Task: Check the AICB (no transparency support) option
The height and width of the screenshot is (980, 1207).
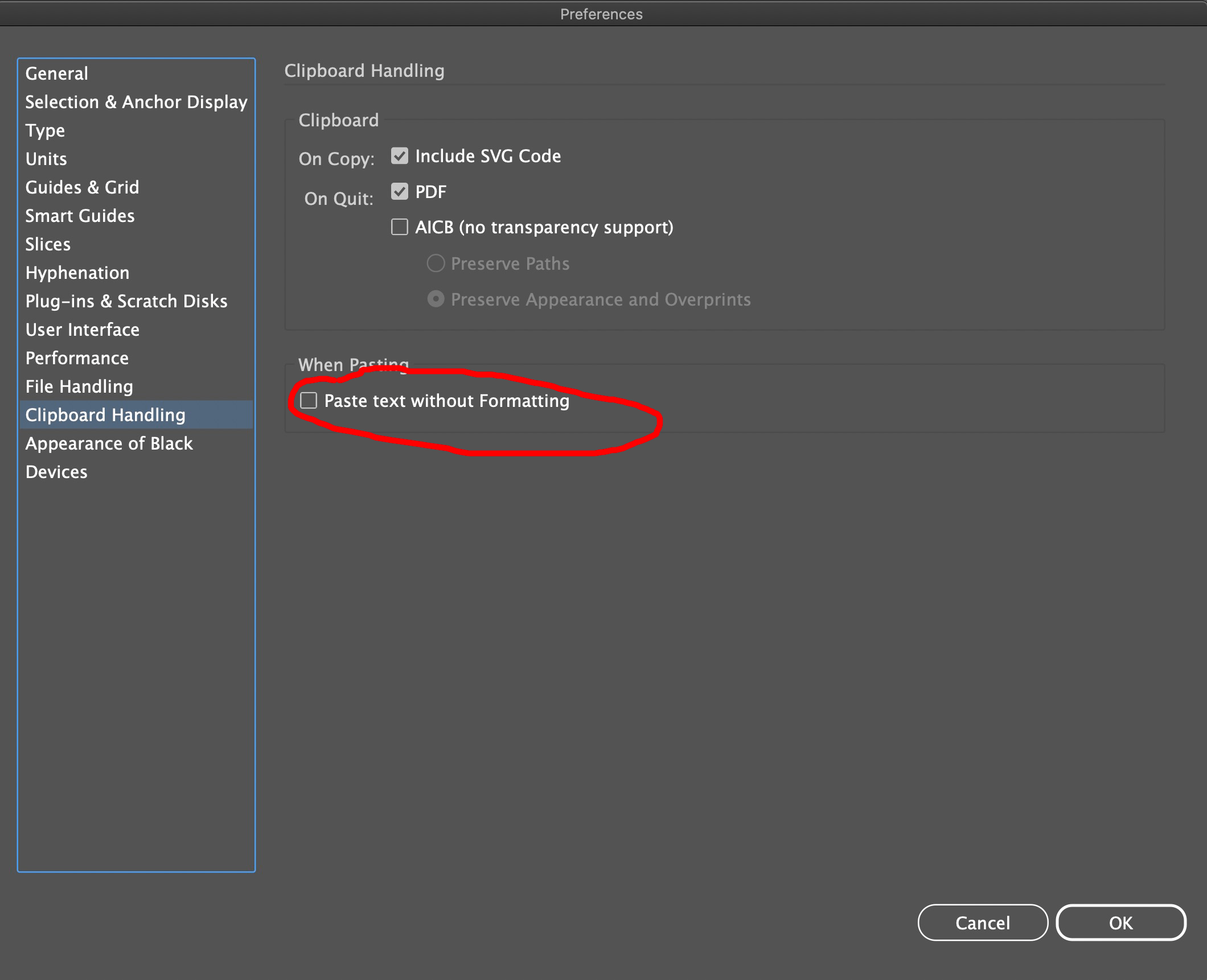Action: (x=399, y=227)
